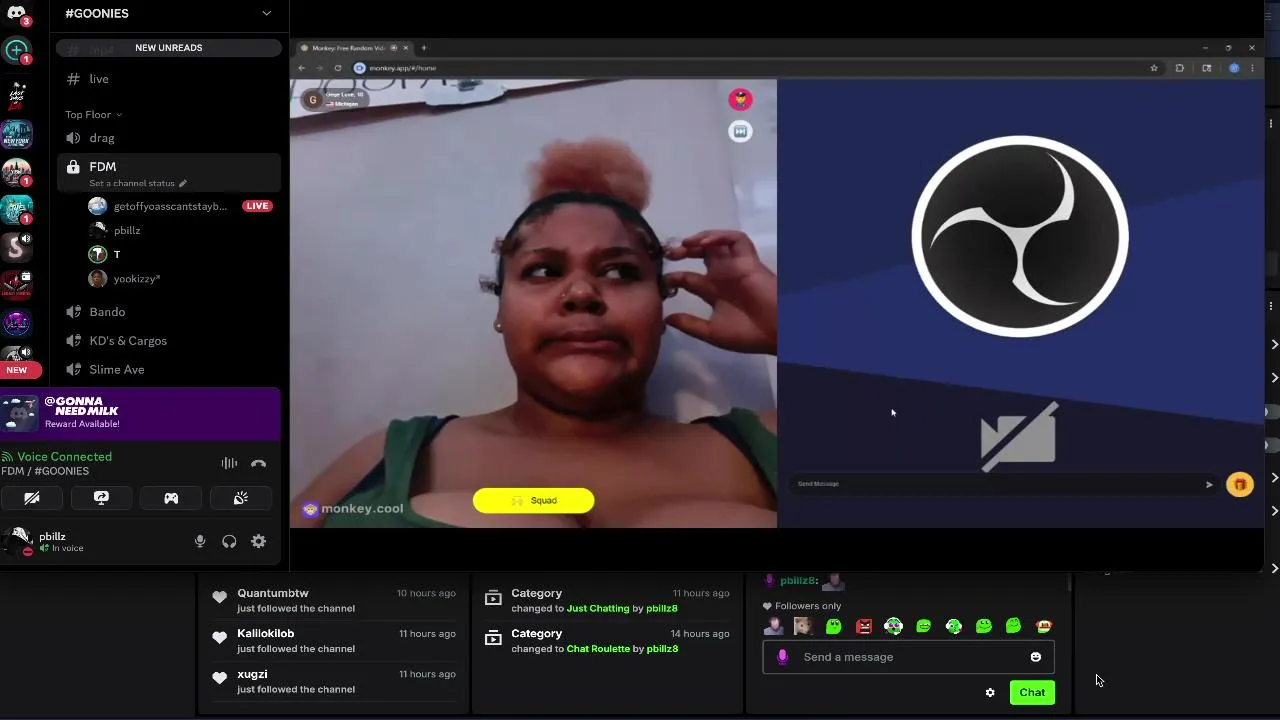Click the Squad button on Monkey video
Viewport: 1280px width, 720px height.
click(533, 500)
